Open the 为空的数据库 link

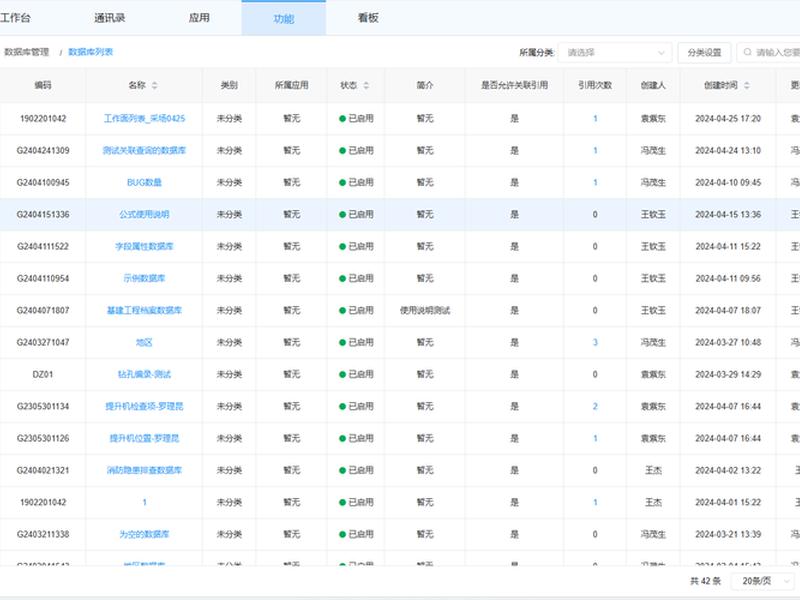144,534
